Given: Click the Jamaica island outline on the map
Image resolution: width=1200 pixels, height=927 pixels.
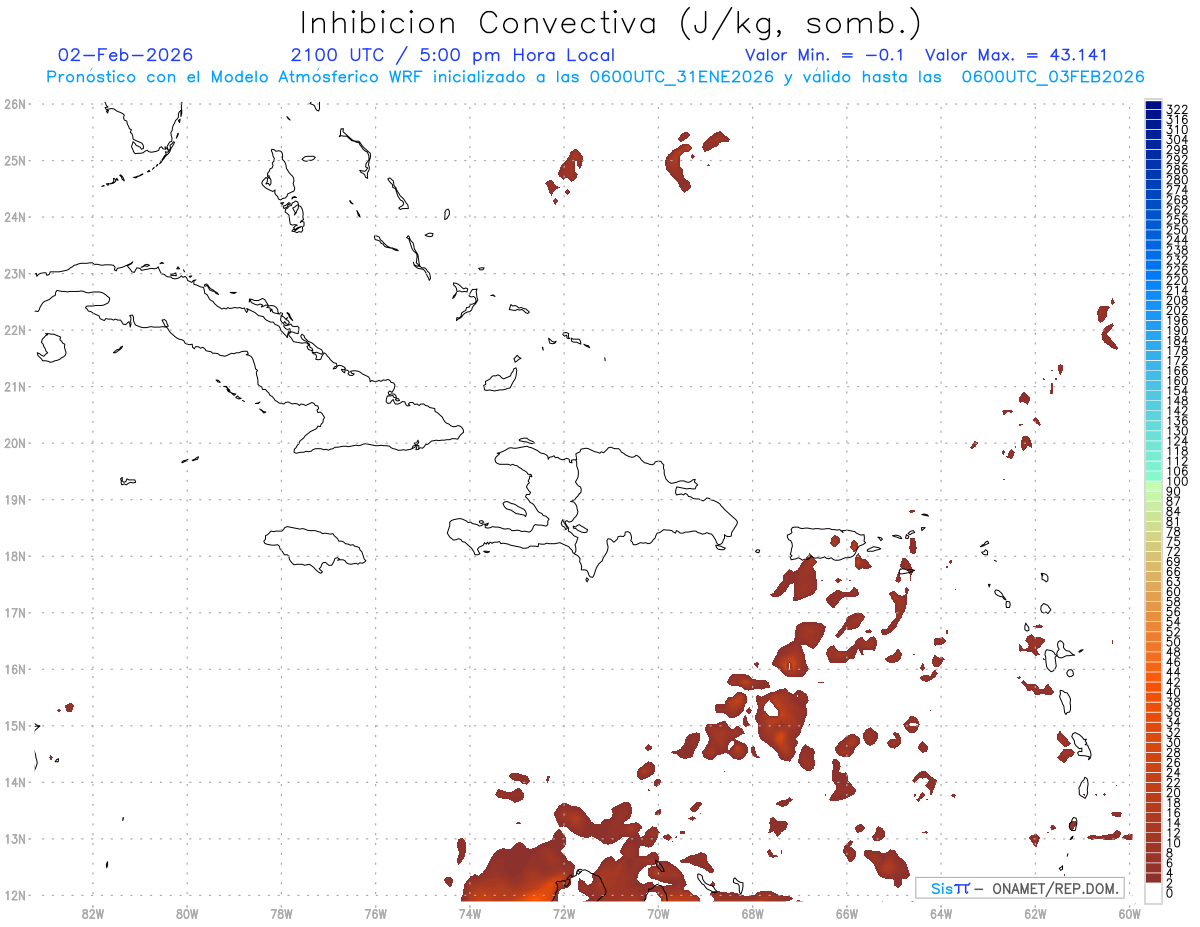Looking at the screenshot, I should point(315,548).
